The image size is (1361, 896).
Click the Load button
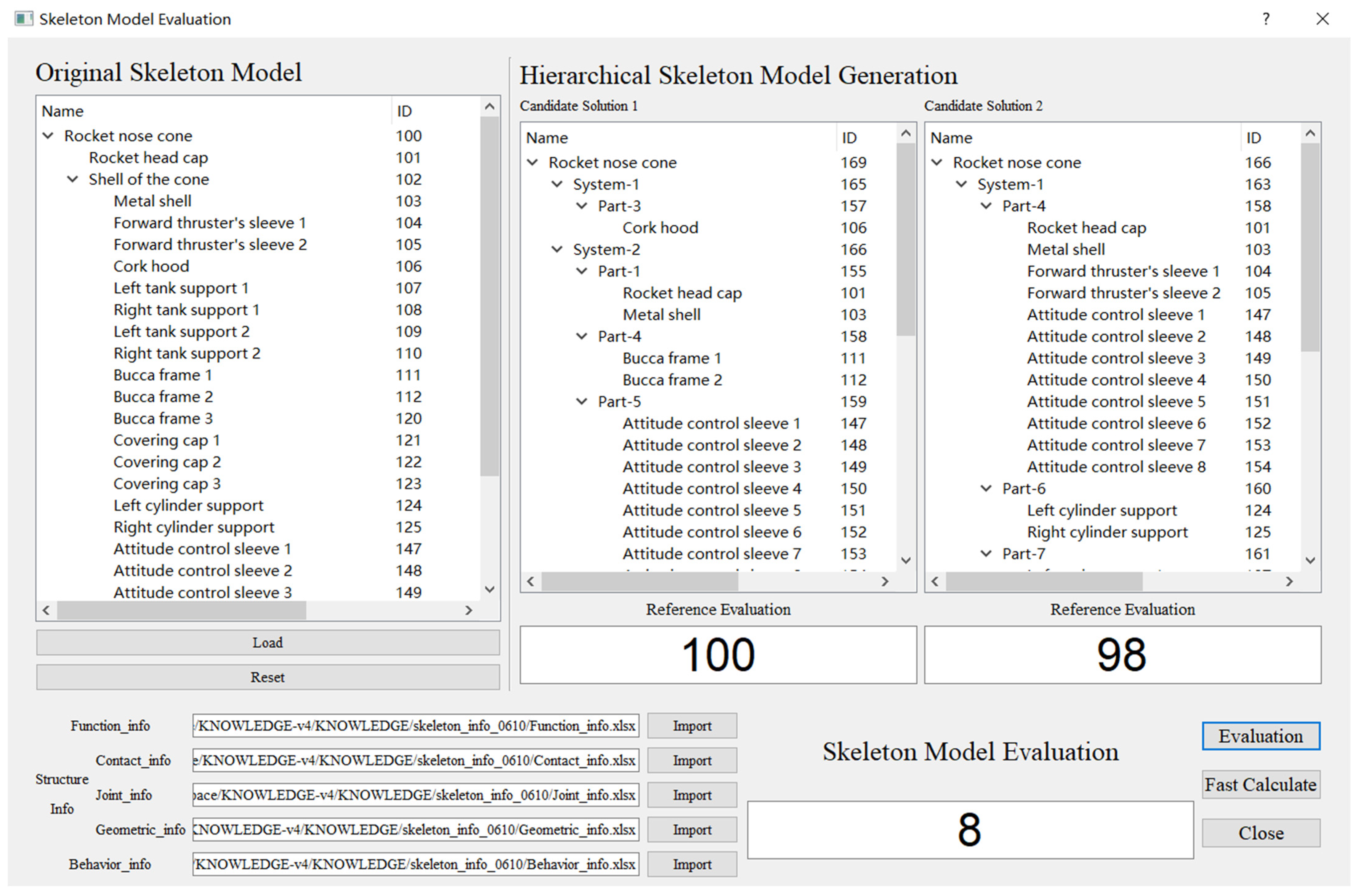(x=268, y=643)
